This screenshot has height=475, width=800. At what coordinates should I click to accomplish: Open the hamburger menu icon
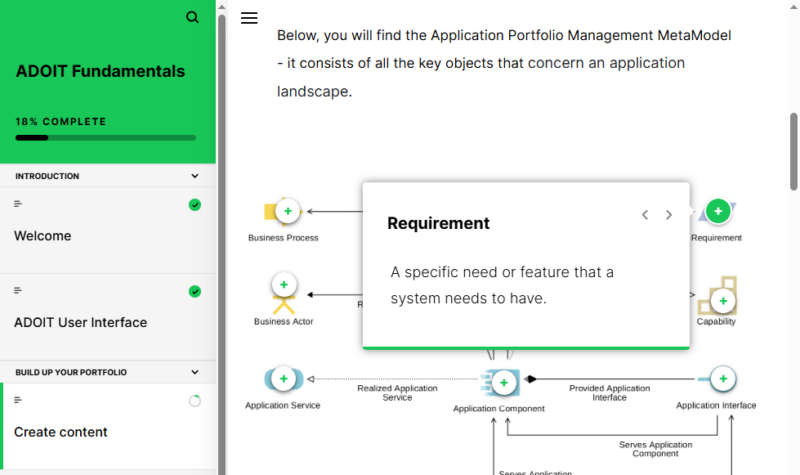(x=250, y=18)
